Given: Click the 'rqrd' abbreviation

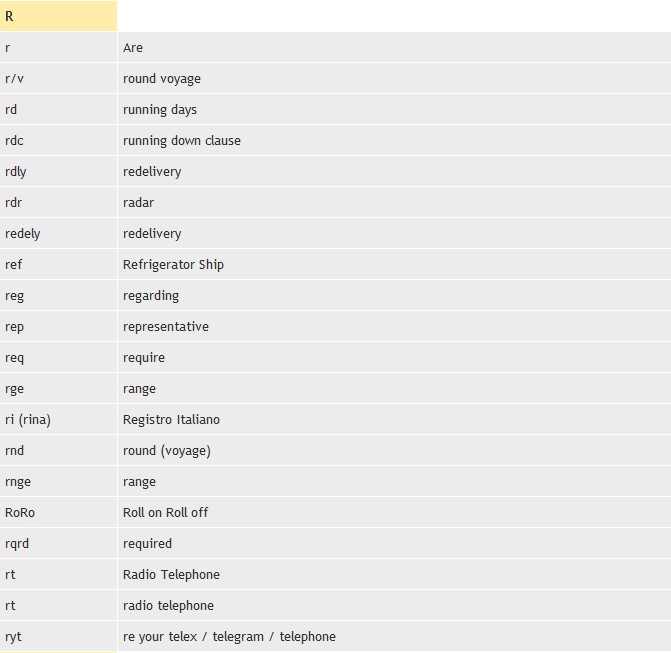Looking at the screenshot, I should [17, 544].
